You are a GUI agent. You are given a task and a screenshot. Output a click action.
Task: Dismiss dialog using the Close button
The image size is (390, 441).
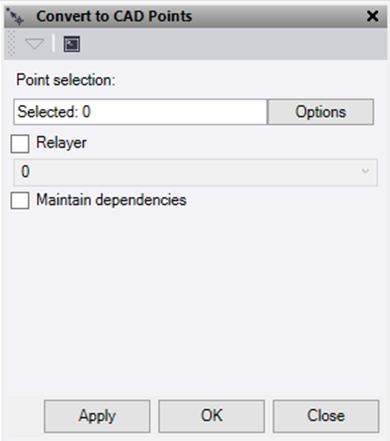326,416
